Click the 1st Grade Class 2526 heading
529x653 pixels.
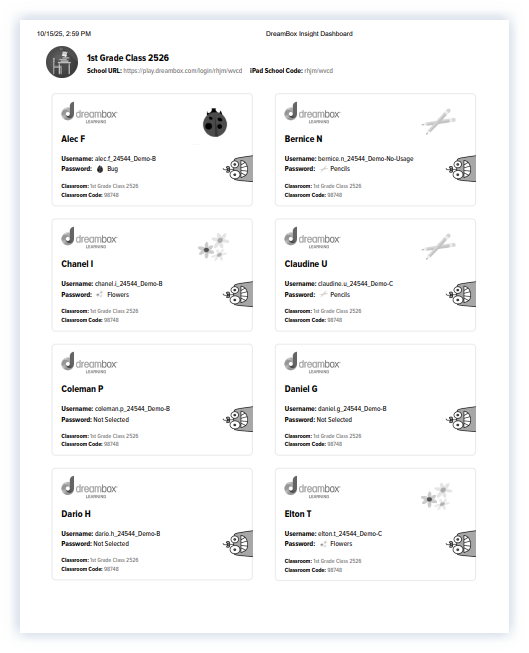click(128, 58)
